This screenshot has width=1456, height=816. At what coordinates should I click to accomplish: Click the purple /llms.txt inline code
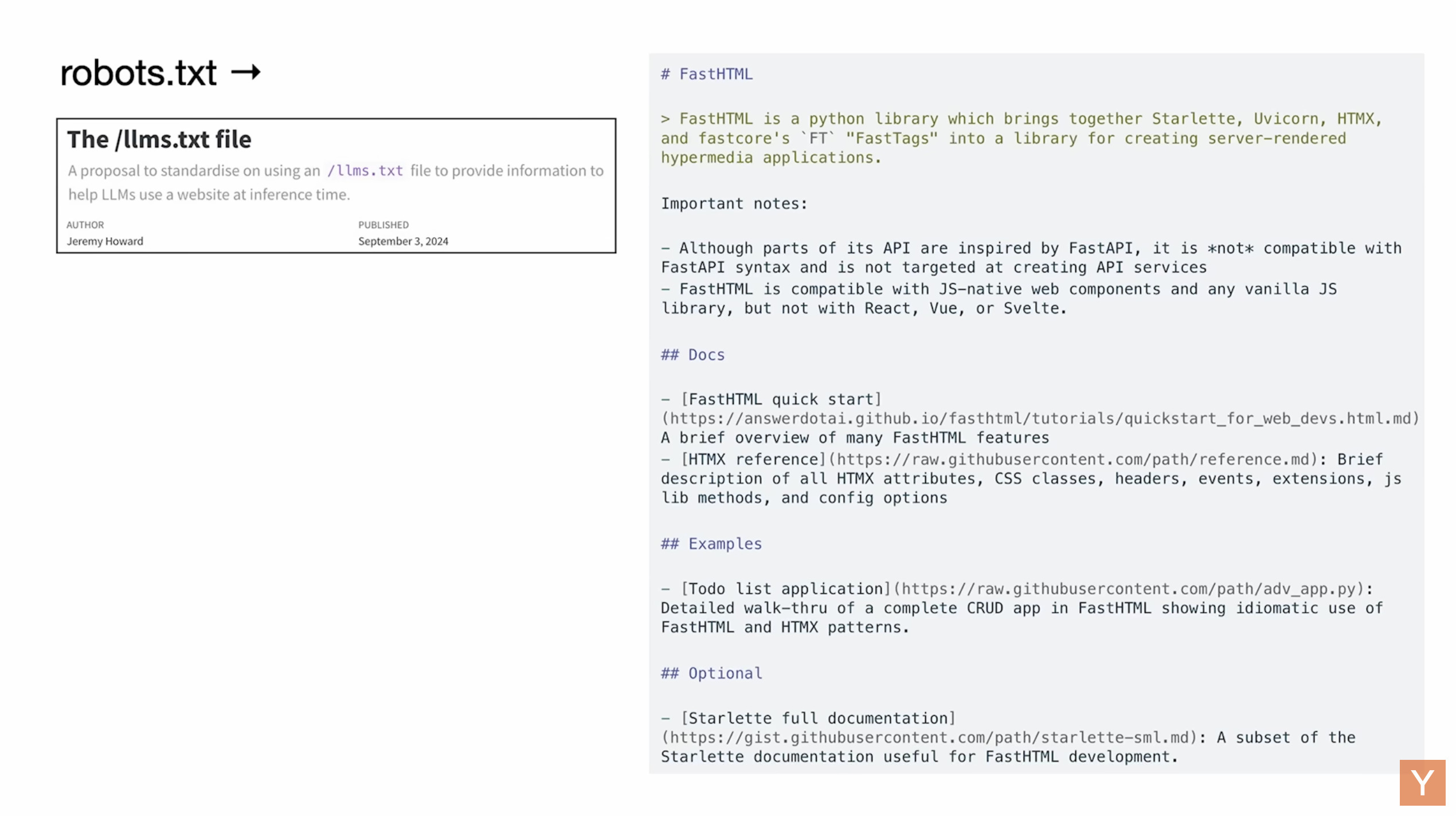[x=365, y=171]
